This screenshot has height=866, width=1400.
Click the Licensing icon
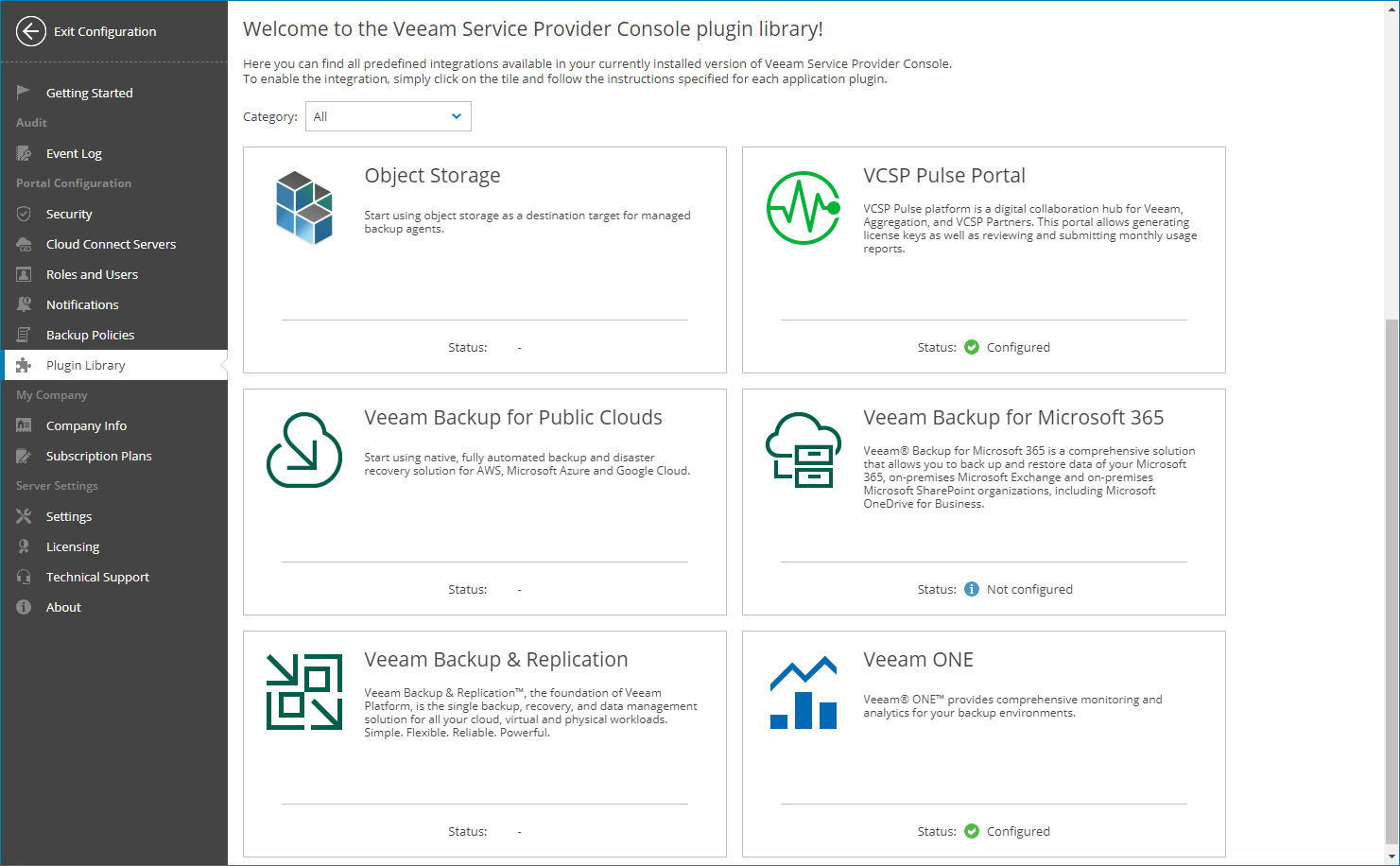[24, 546]
